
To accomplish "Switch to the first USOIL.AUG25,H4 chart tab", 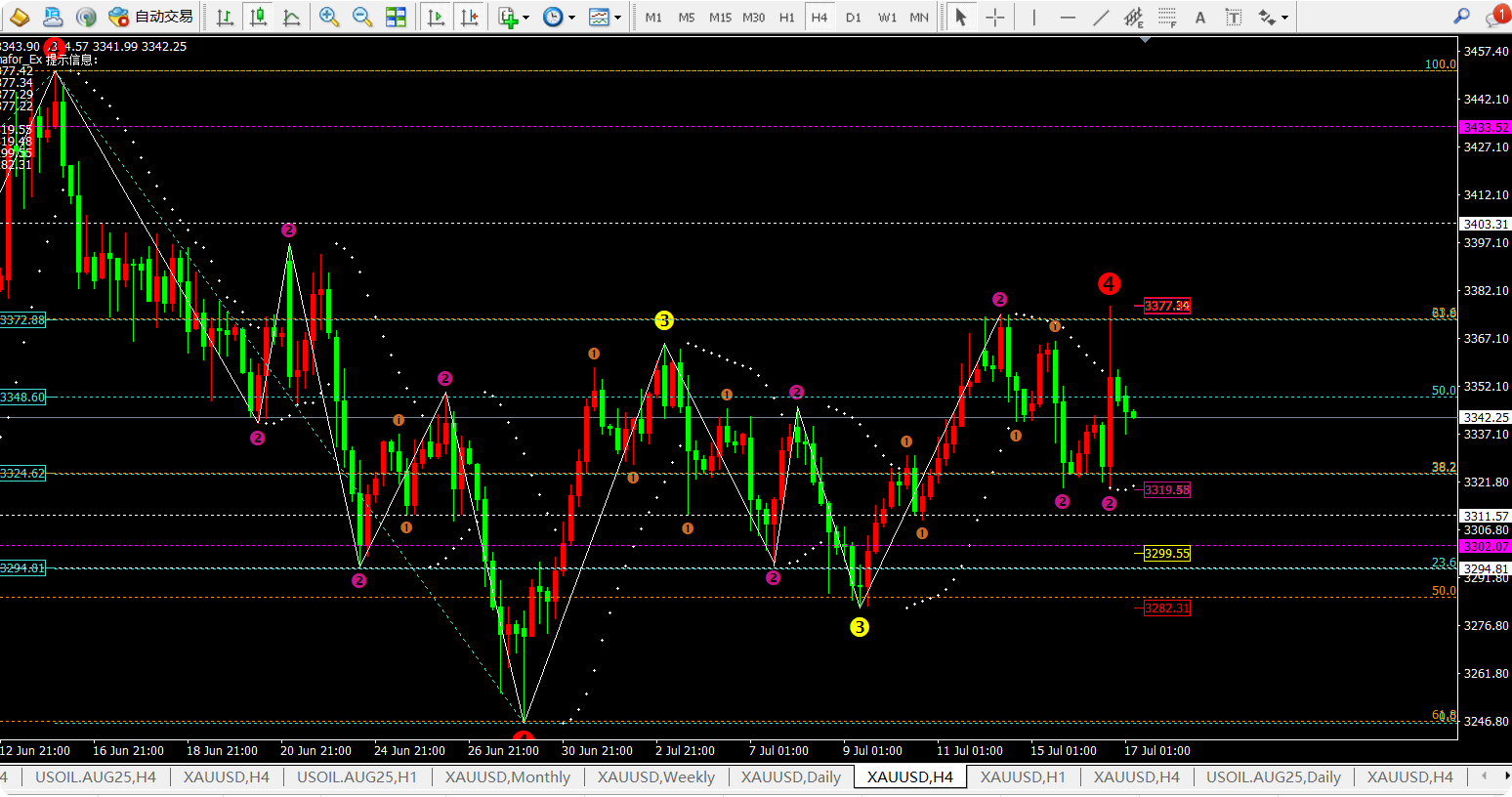I will click(96, 777).
